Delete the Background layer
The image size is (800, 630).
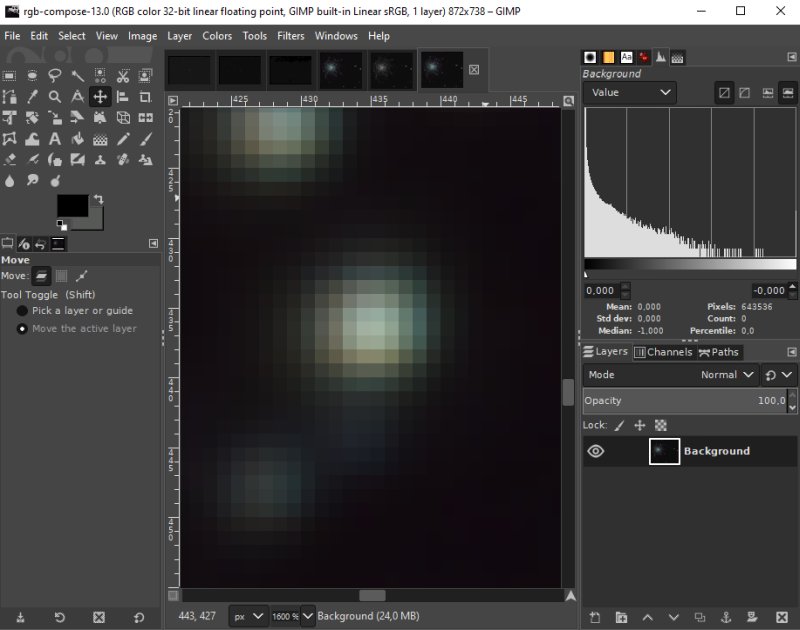click(x=782, y=618)
